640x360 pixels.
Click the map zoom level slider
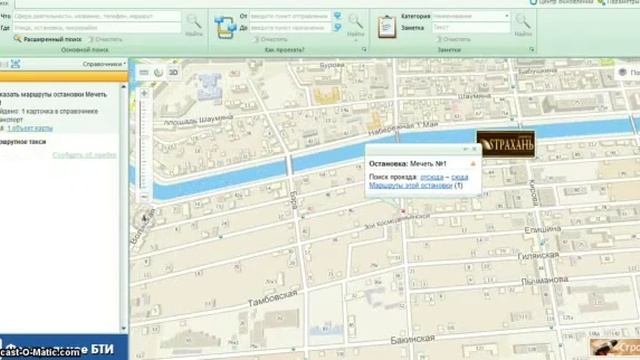click(144, 145)
